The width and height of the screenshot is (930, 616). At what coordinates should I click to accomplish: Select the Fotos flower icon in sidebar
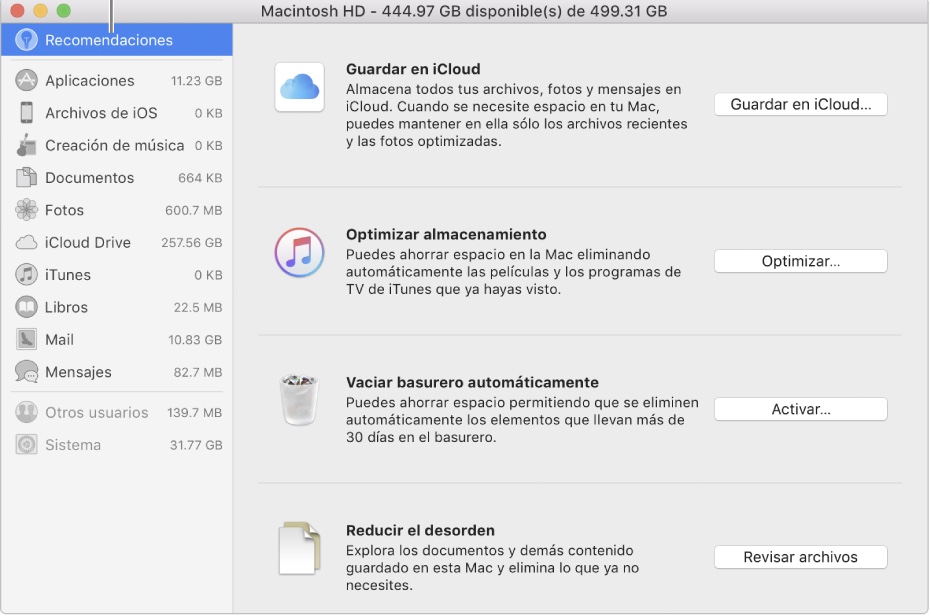click(x=24, y=210)
